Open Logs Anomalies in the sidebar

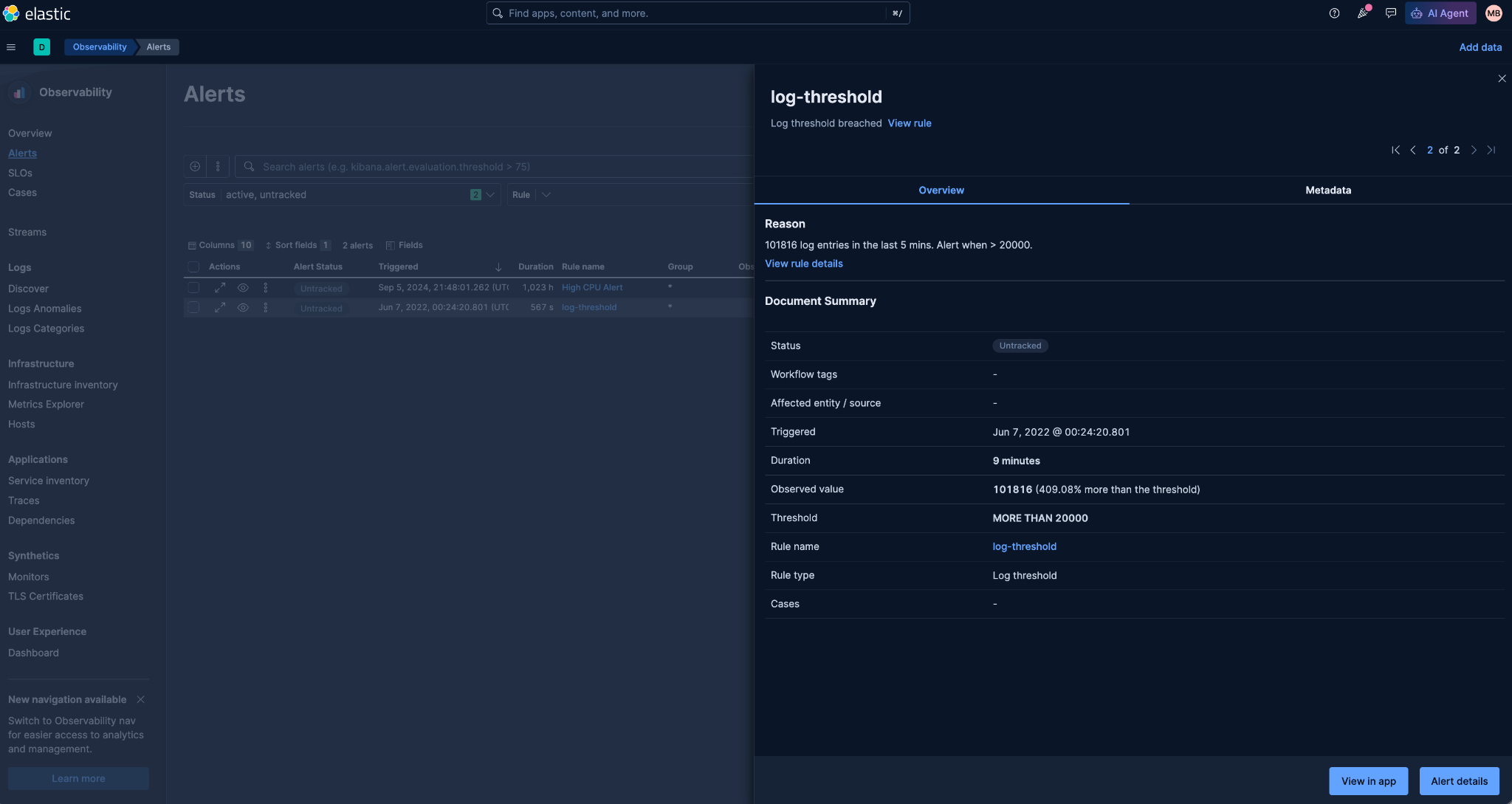pyautogui.click(x=45, y=309)
